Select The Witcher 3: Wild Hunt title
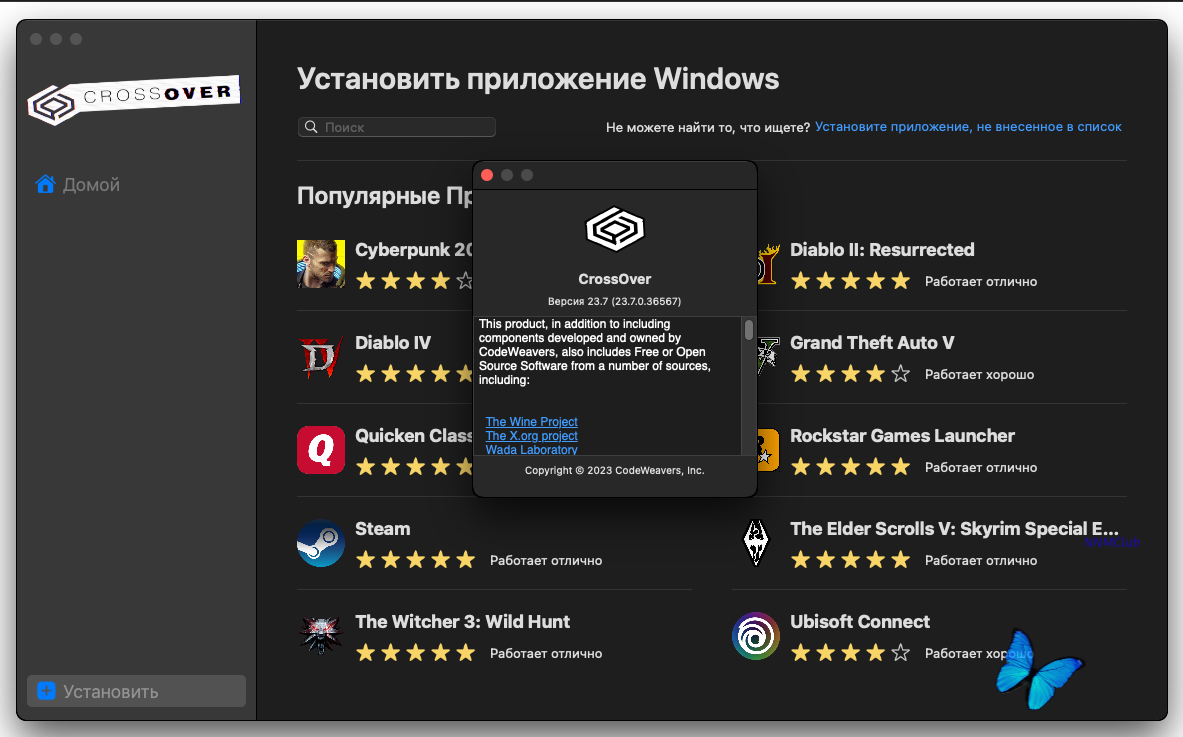Image resolution: width=1183 pixels, height=737 pixels. (462, 622)
